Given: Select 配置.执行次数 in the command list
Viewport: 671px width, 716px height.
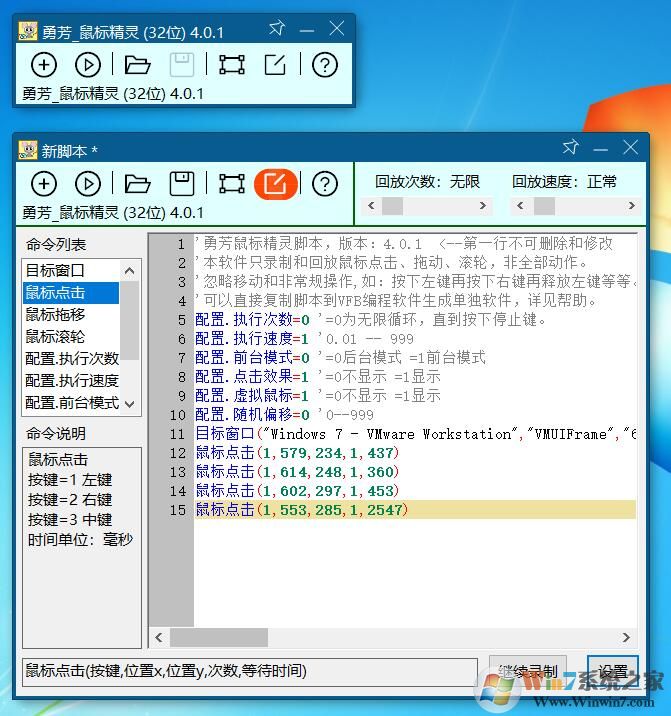Looking at the screenshot, I should pyautogui.click(x=71, y=359).
